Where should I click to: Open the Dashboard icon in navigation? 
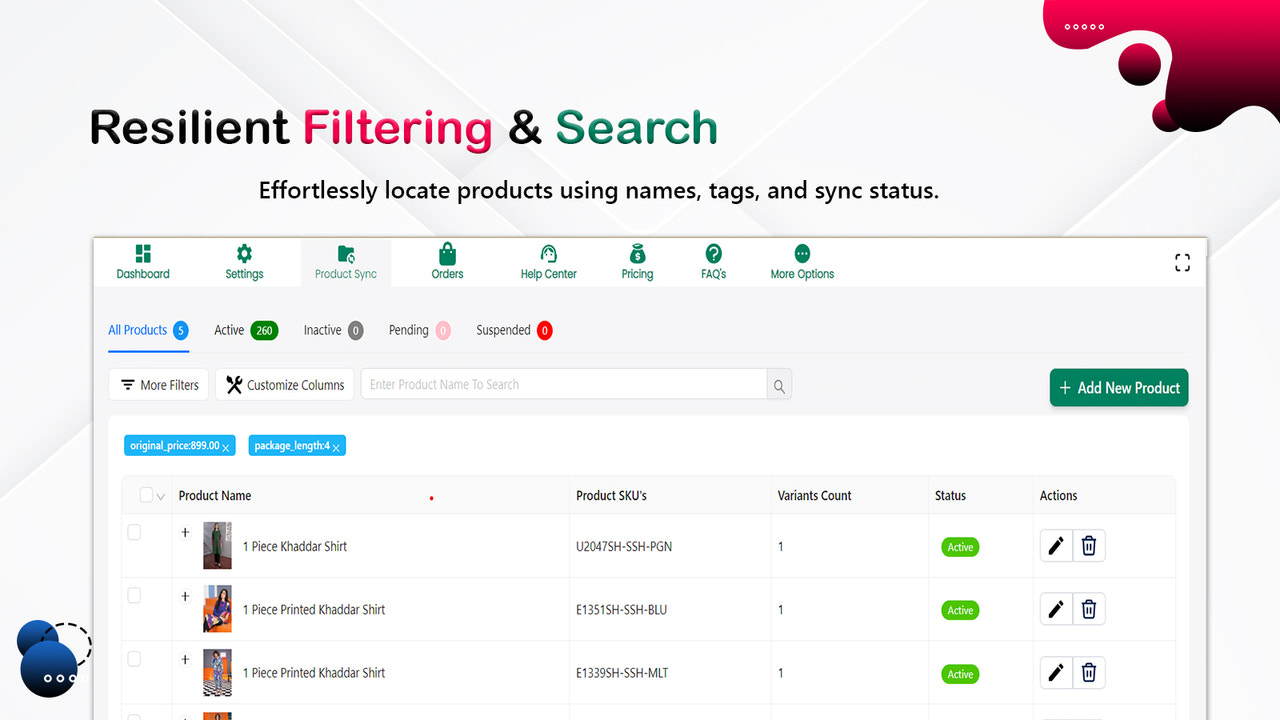tap(142, 252)
